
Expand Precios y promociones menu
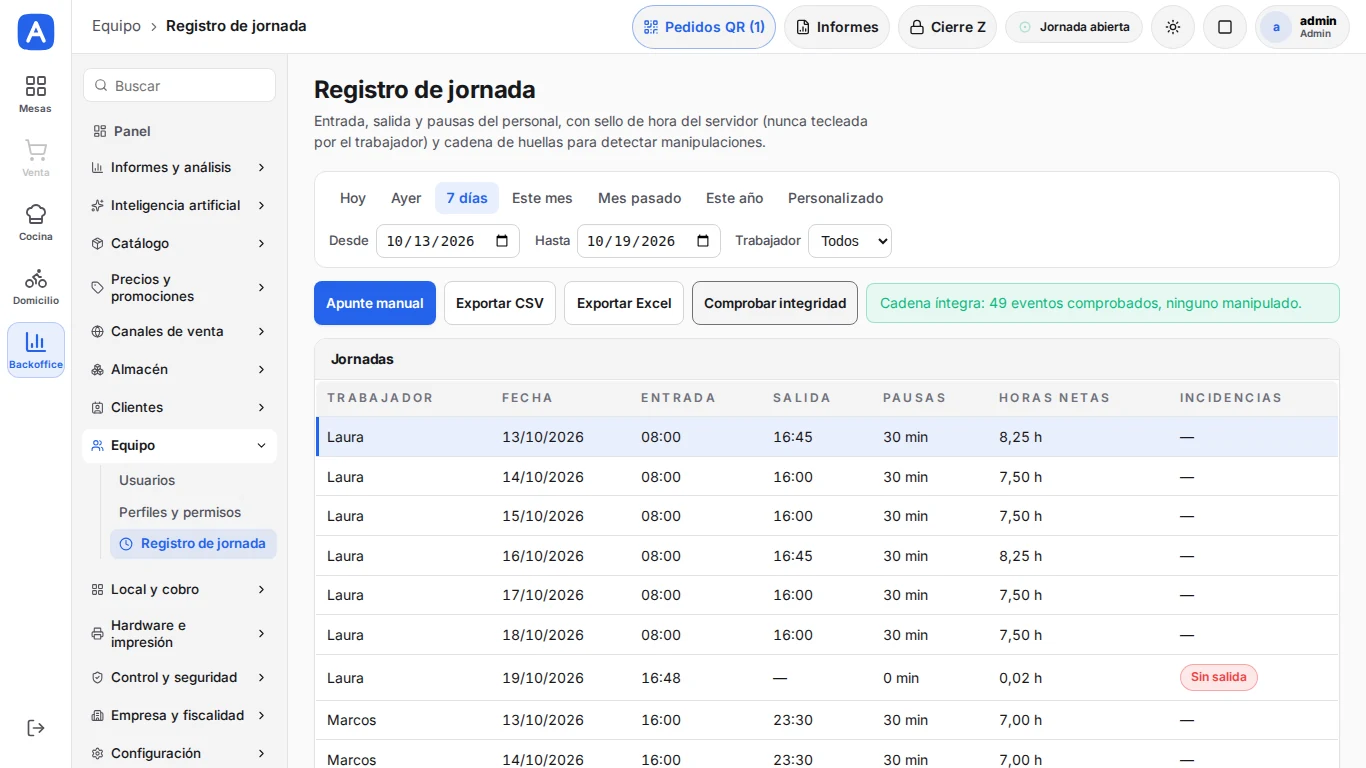click(180, 288)
